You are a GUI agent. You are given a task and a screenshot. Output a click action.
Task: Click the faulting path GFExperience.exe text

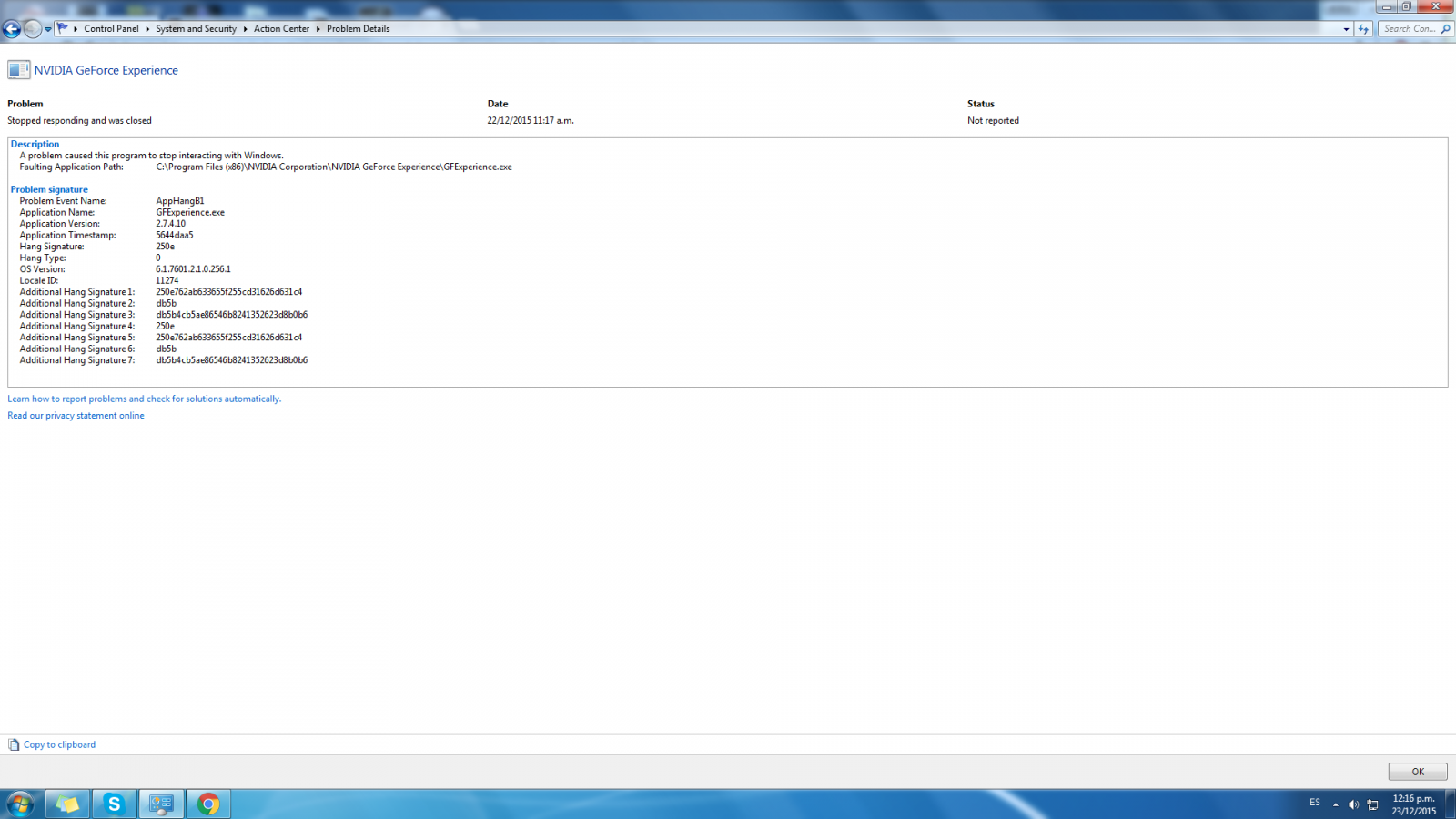pyautogui.click(x=334, y=167)
